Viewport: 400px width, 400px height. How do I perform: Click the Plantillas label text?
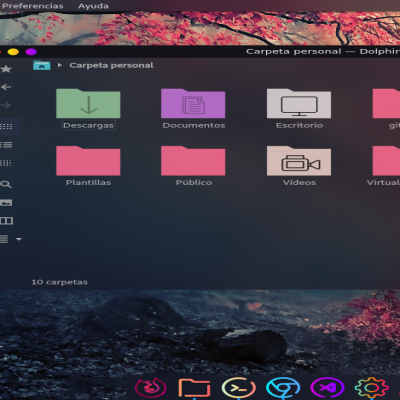pyautogui.click(x=88, y=183)
